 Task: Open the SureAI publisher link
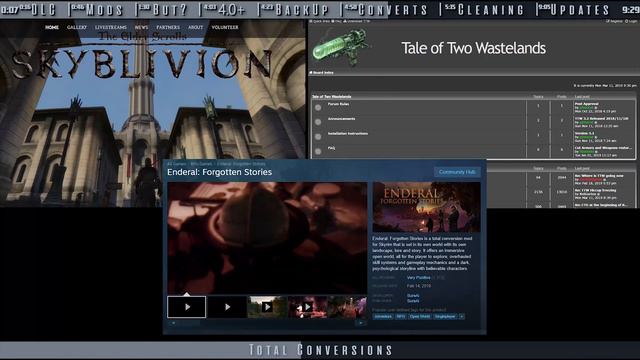pos(413,301)
